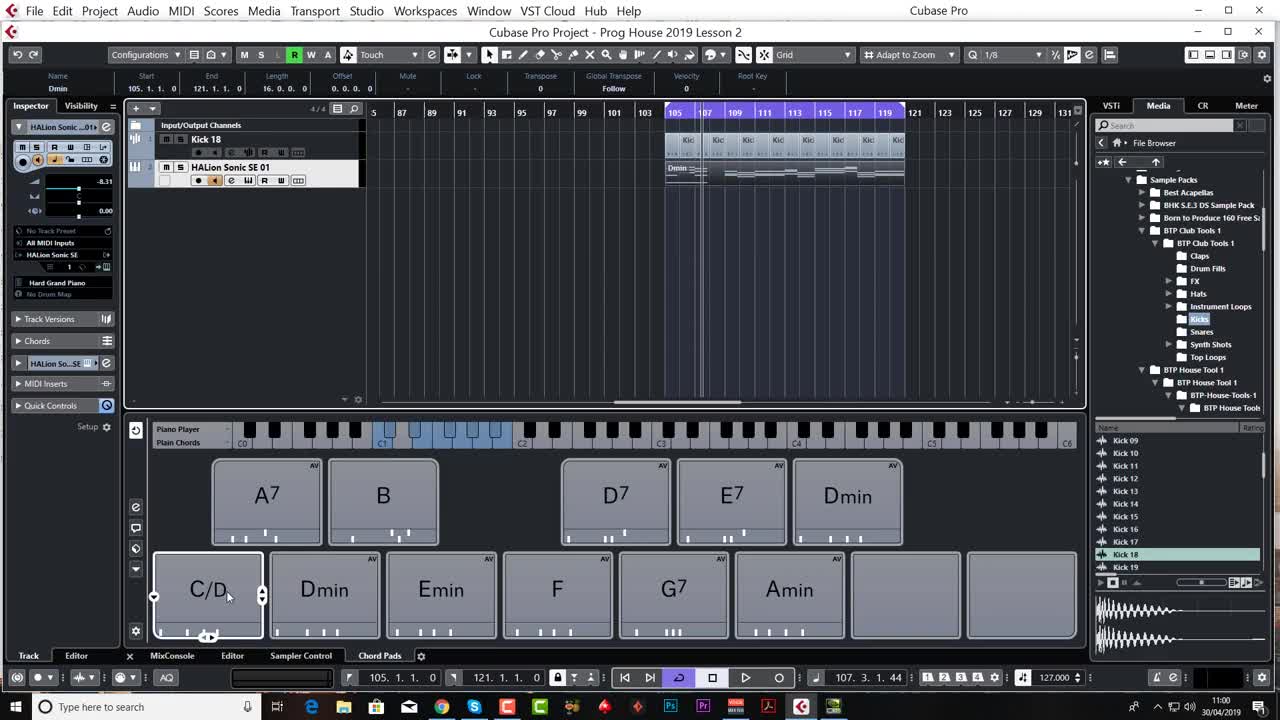
Task: Click the Stop button in transport
Action: point(712,678)
